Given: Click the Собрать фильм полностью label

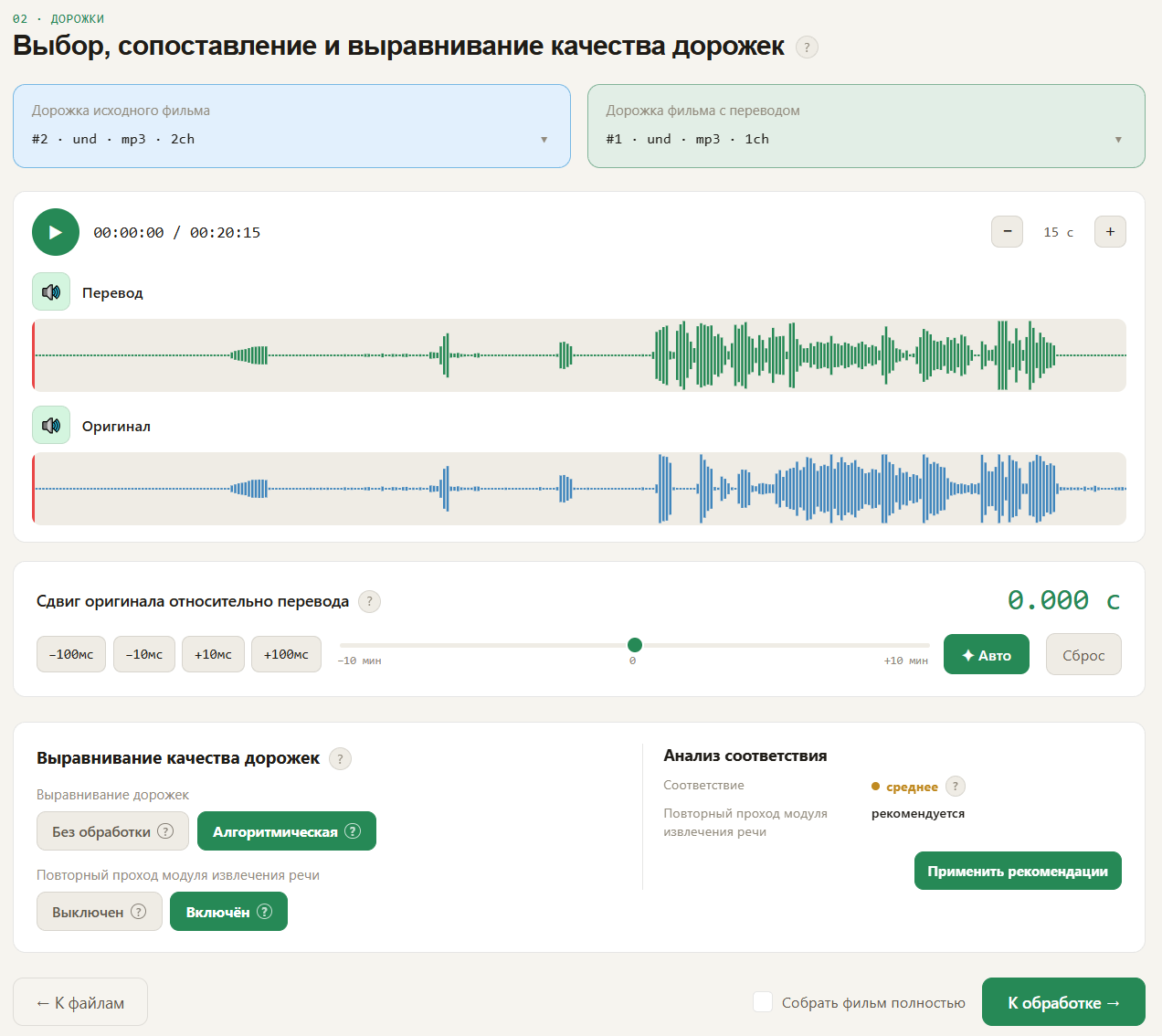Looking at the screenshot, I should pos(873,1002).
